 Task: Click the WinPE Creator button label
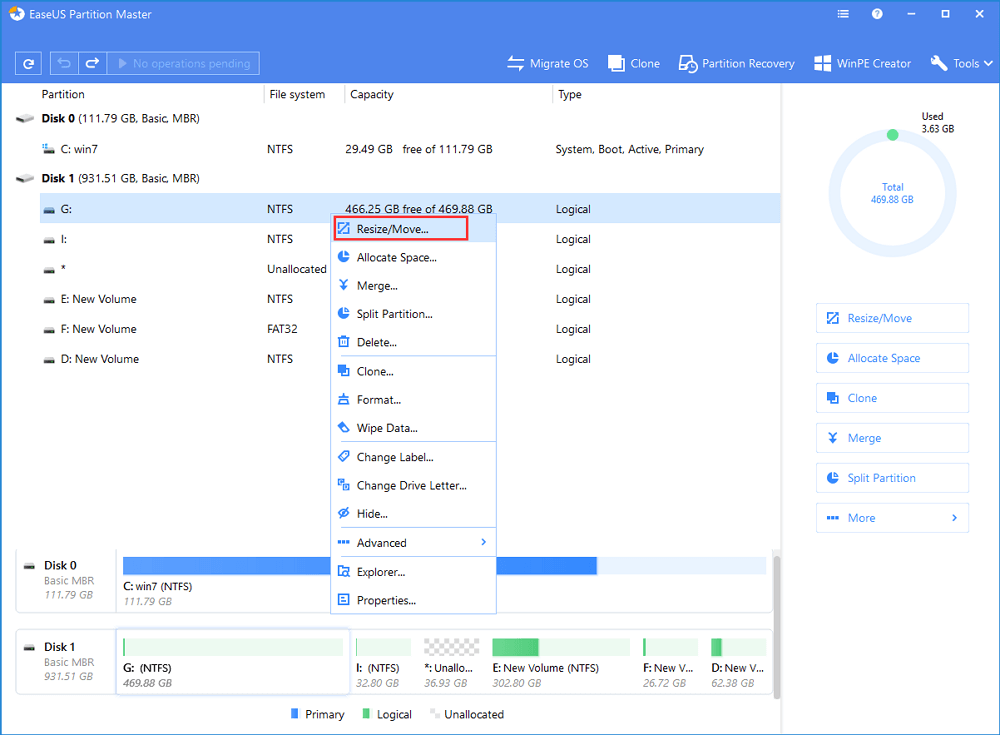coord(874,63)
